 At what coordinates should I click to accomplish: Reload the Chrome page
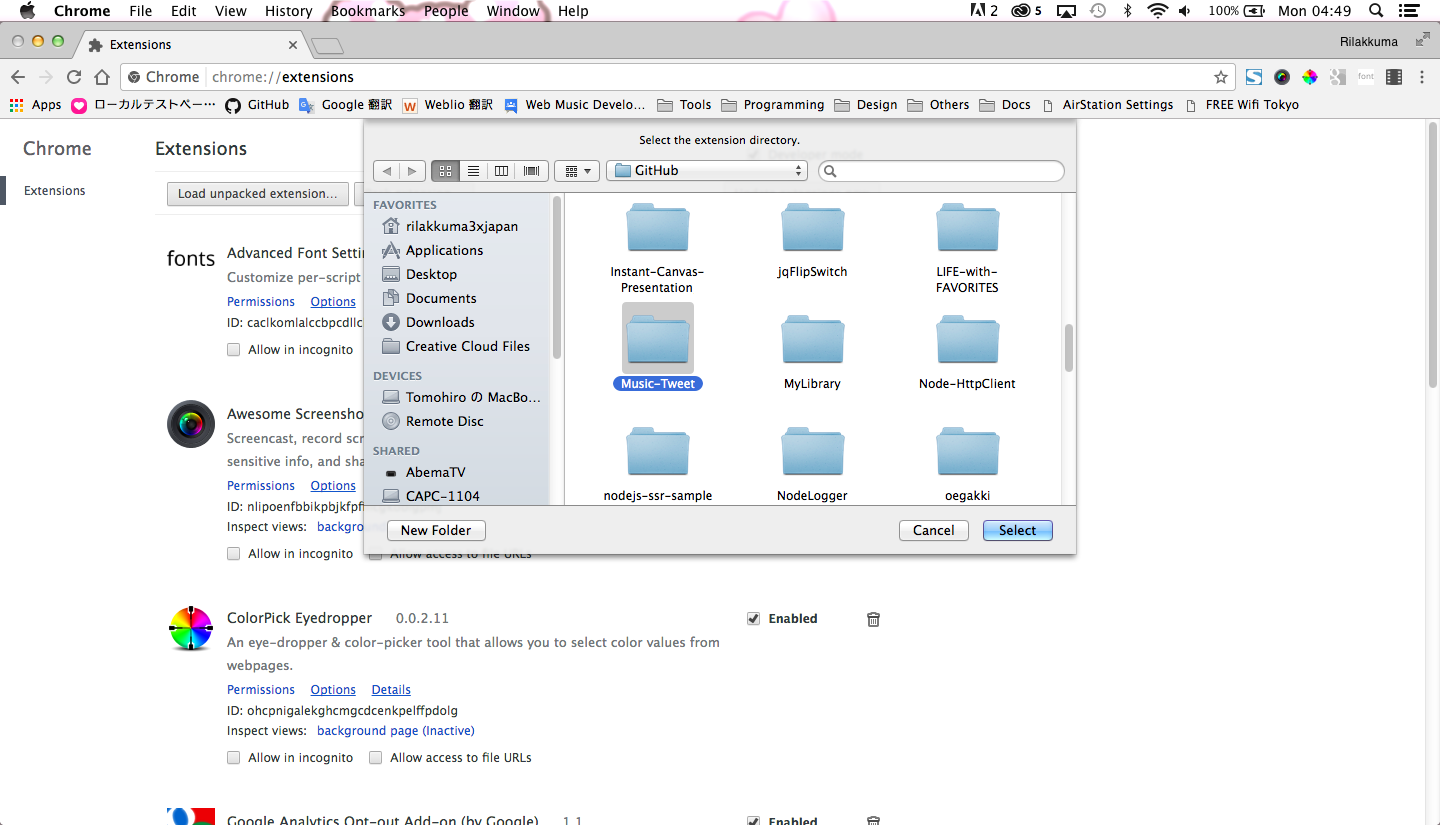(74, 77)
